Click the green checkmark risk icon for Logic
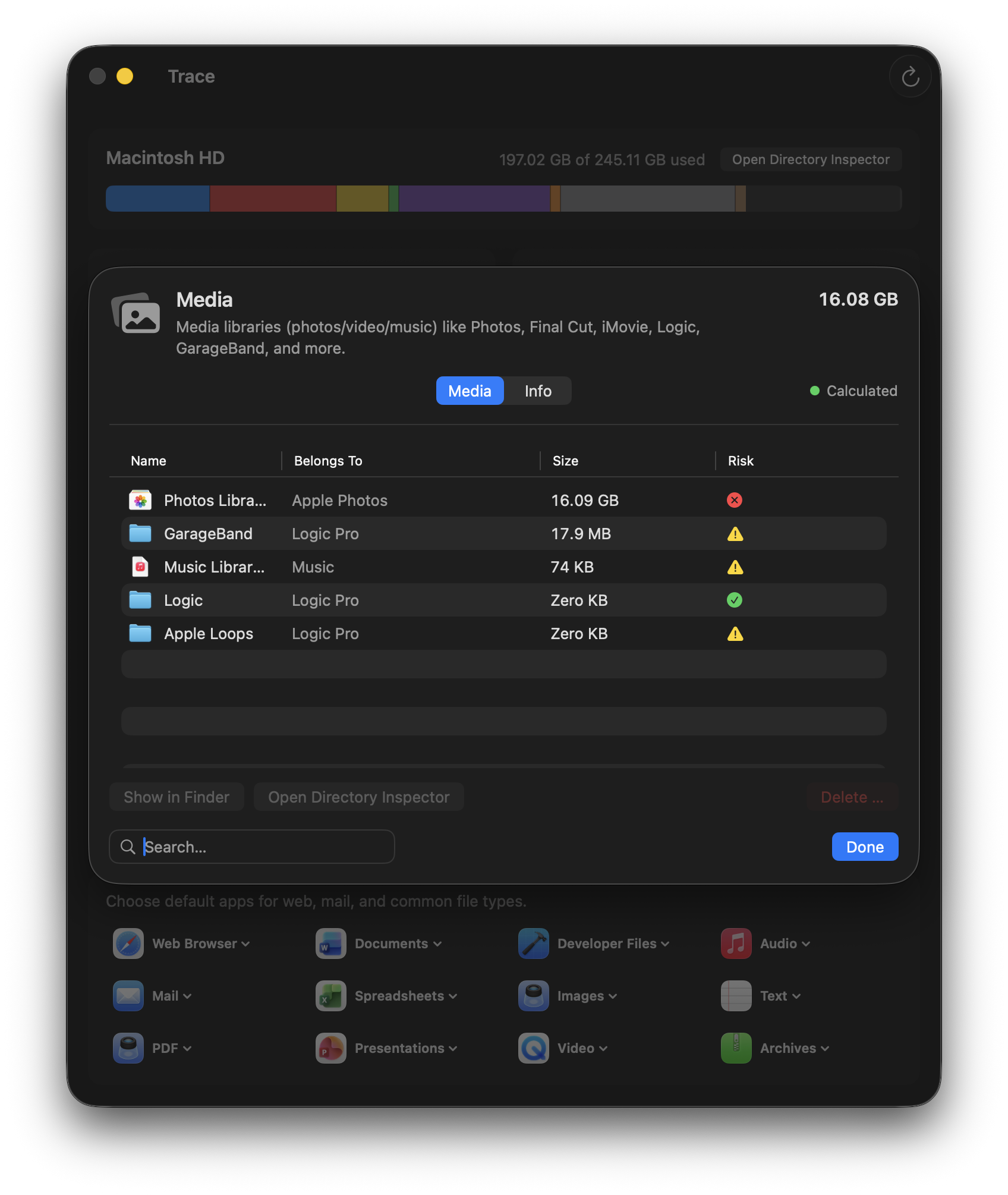The height and width of the screenshot is (1195, 1008). 735,600
